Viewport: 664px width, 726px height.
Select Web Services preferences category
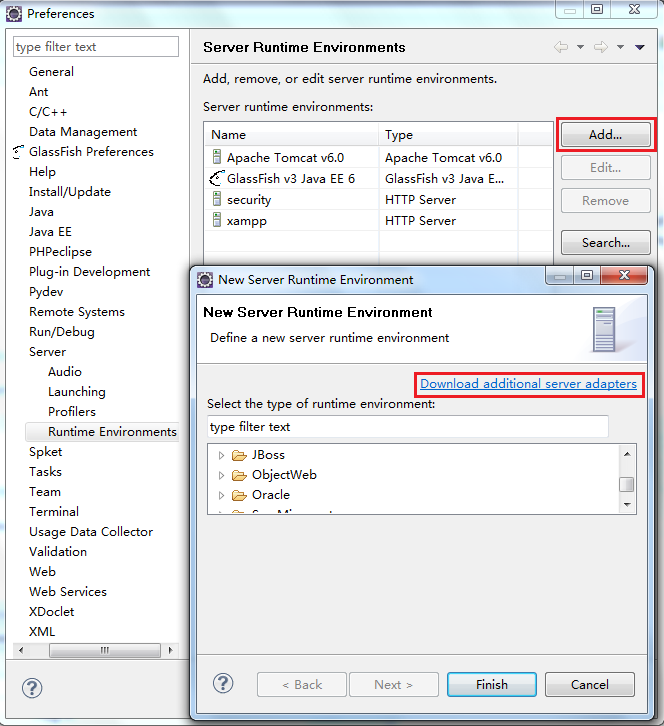click(x=68, y=591)
